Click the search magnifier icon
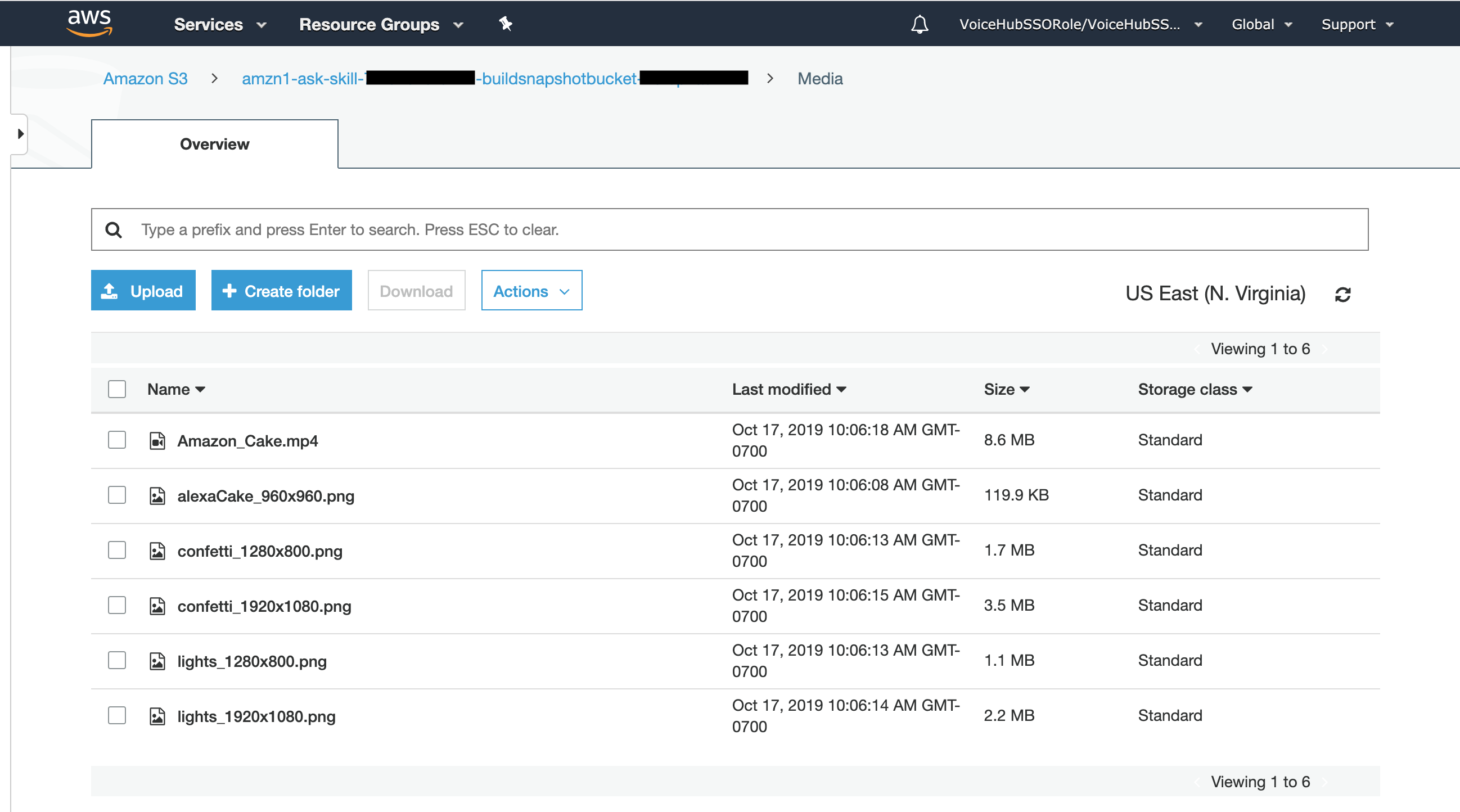The image size is (1460, 812). pos(114,229)
